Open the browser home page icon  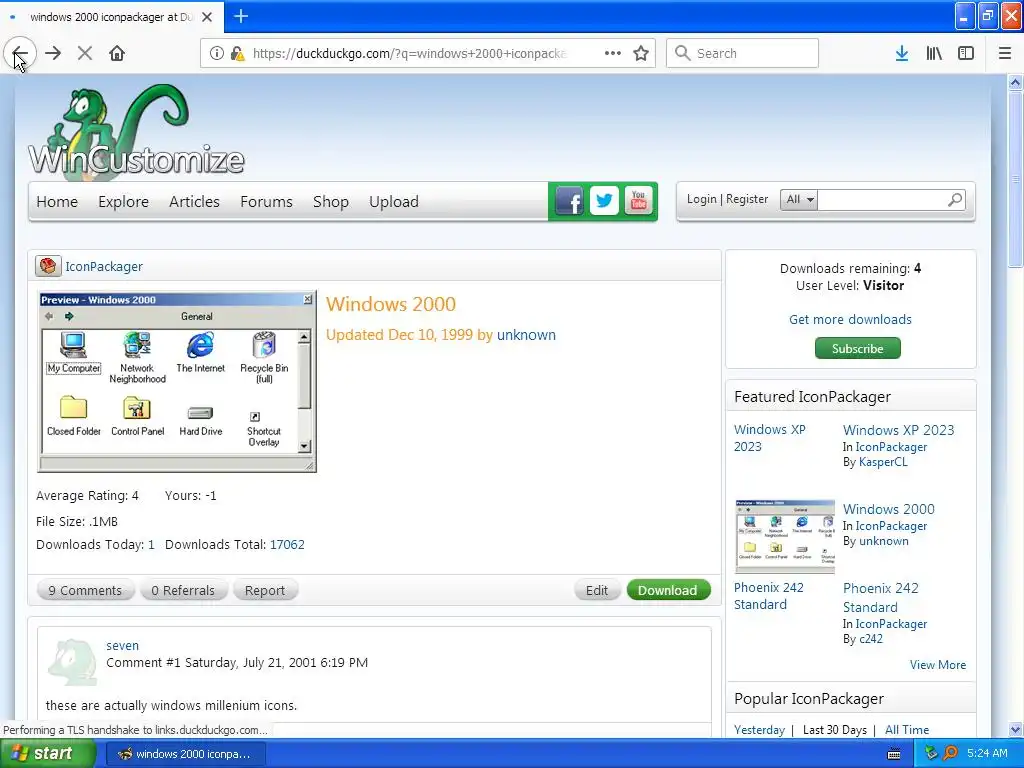coord(117,54)
